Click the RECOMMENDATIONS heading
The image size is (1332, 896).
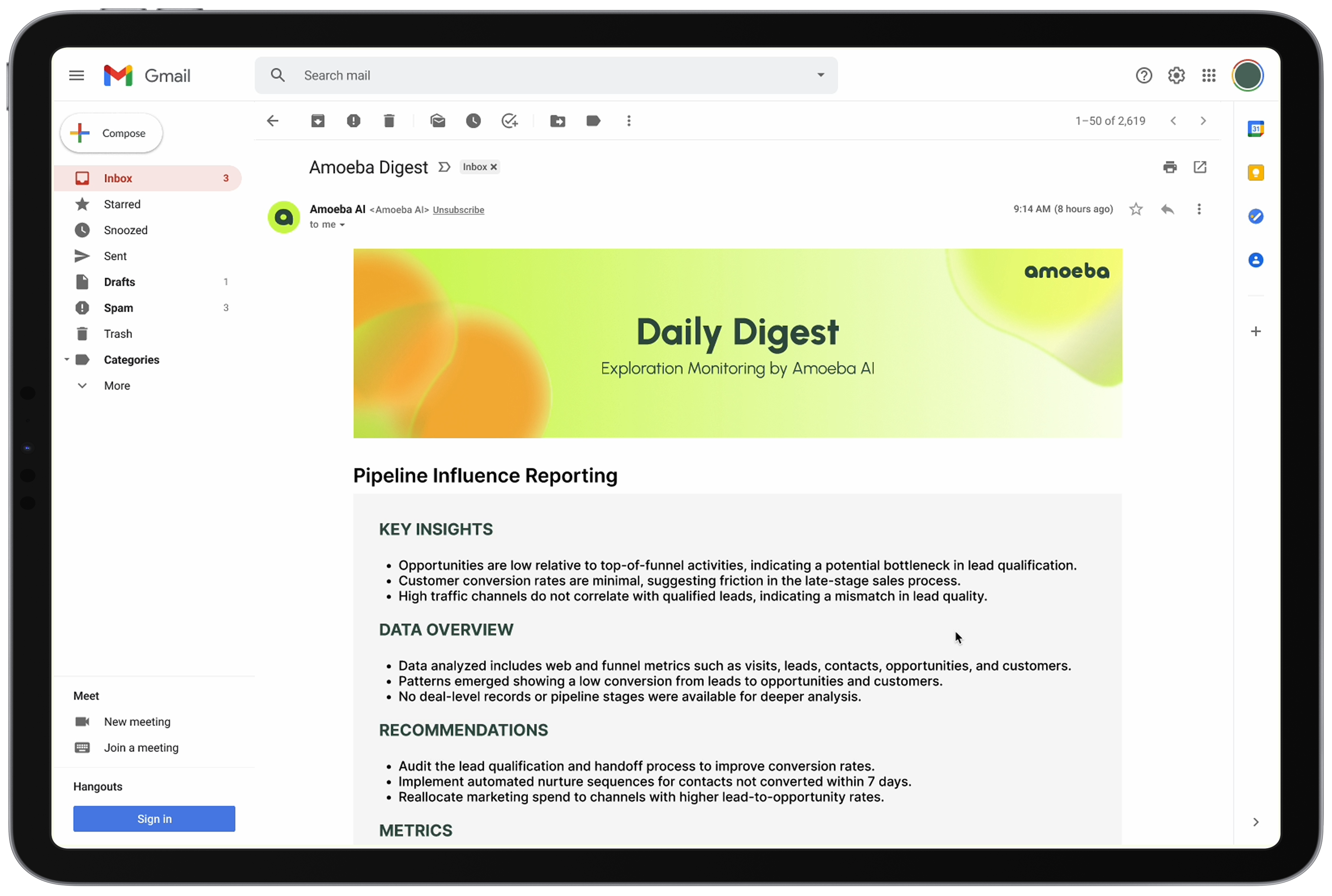(463, 730)
